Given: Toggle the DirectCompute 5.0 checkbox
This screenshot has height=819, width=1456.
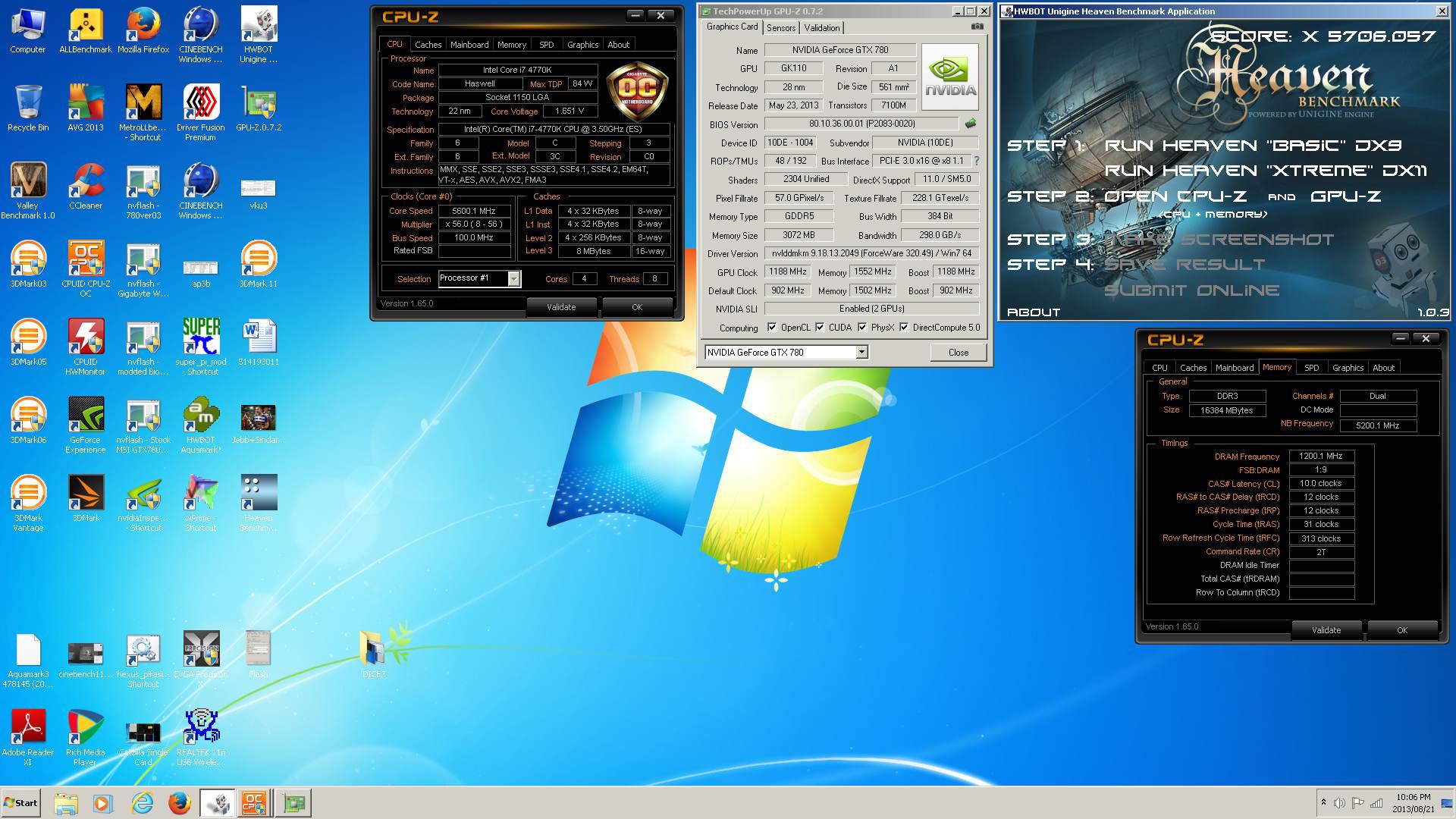Looking at the screenshot, I should (904, 328).
